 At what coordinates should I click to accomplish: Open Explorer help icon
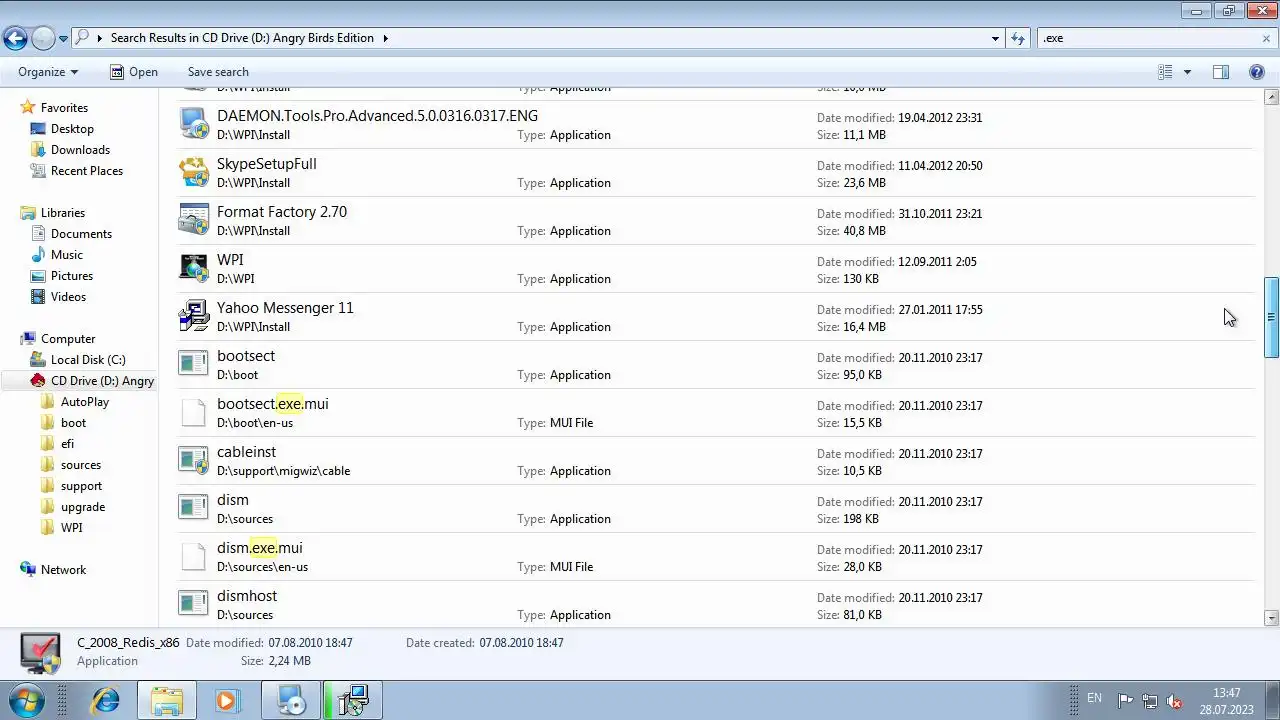(1257, 72)
